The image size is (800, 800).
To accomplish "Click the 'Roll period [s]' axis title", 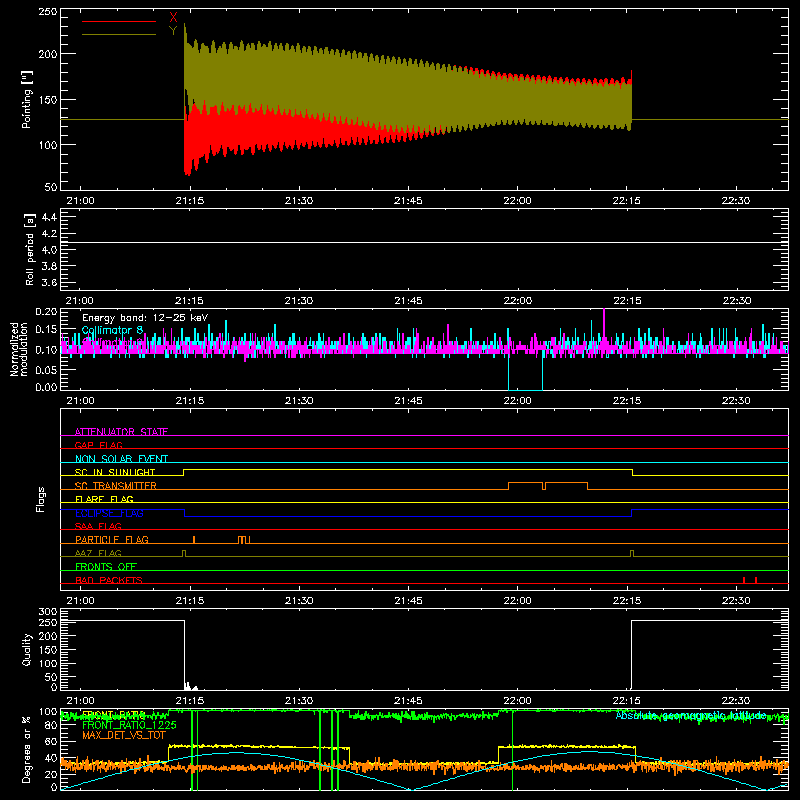I will click(x=29, y=249).
